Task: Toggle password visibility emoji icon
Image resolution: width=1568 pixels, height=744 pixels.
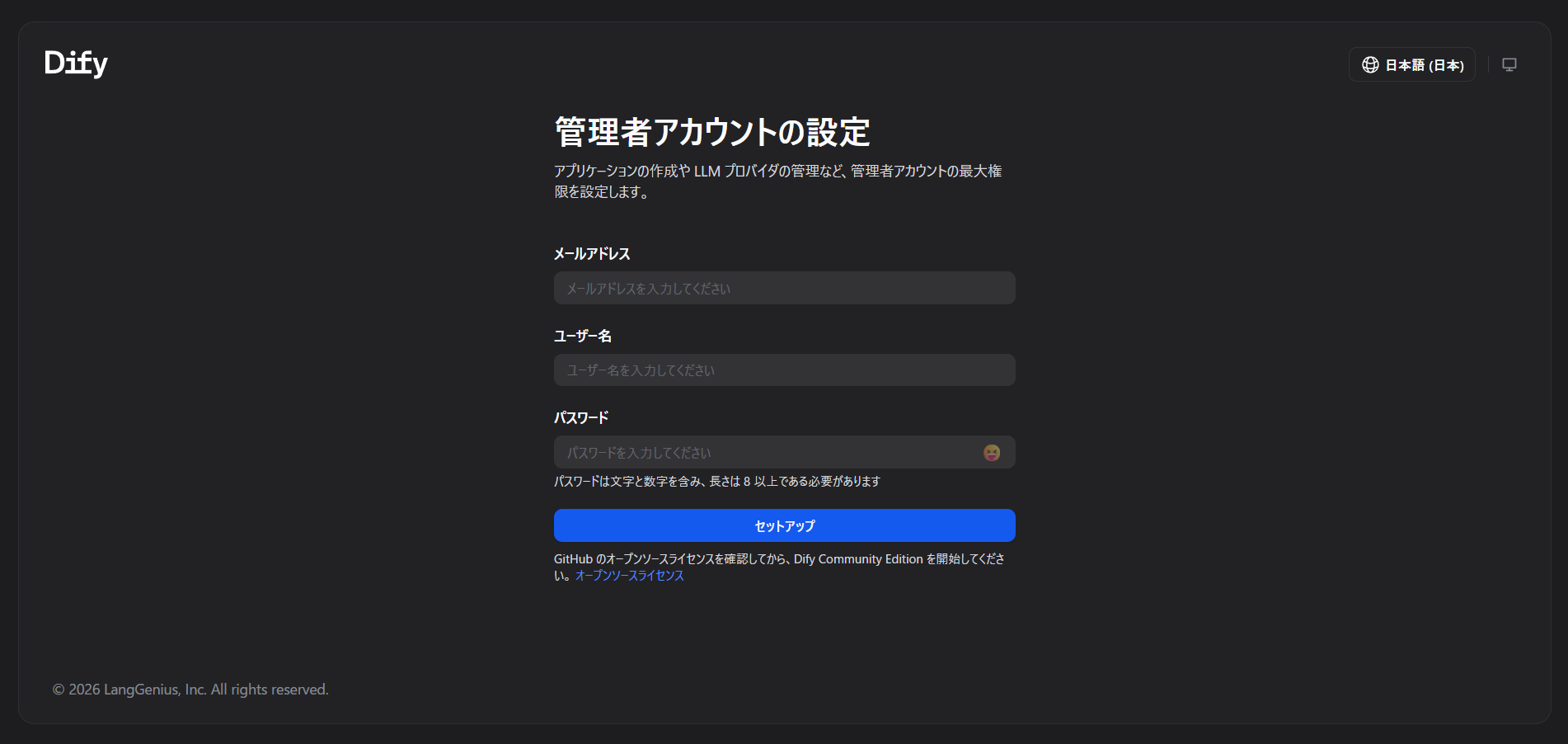Action: (x=991, y=452)
